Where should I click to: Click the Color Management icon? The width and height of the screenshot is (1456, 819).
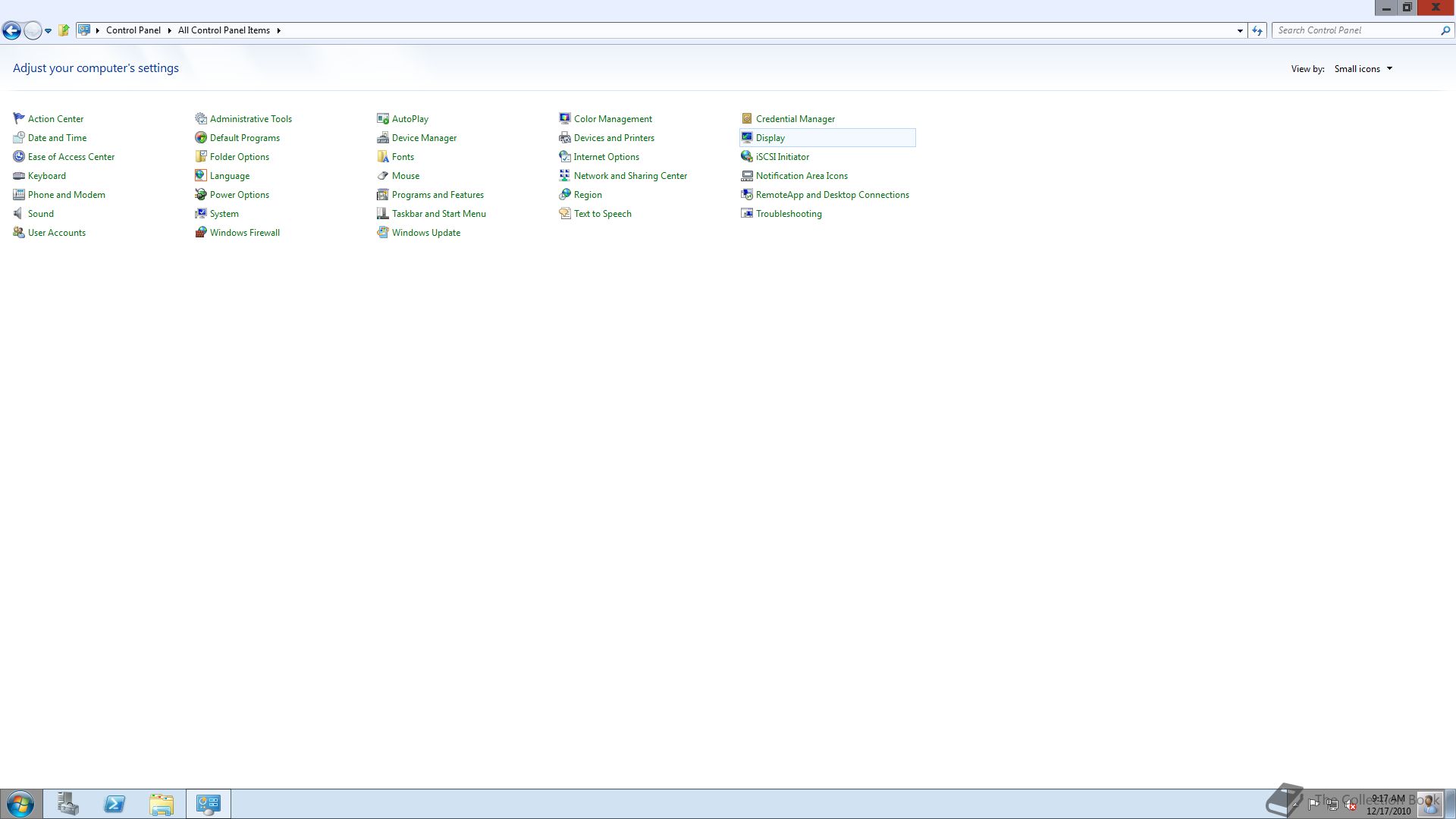565,118
